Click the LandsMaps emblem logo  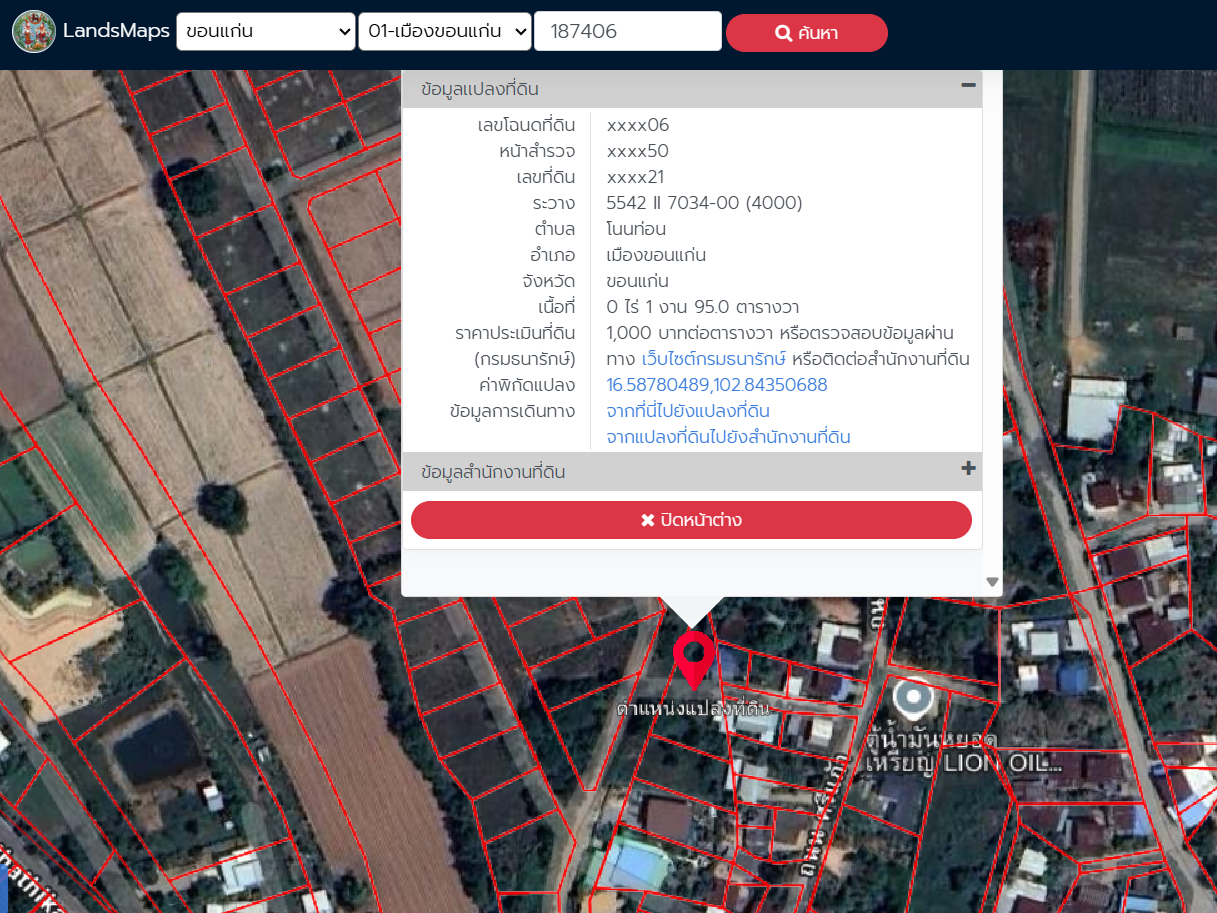point(34,32)
